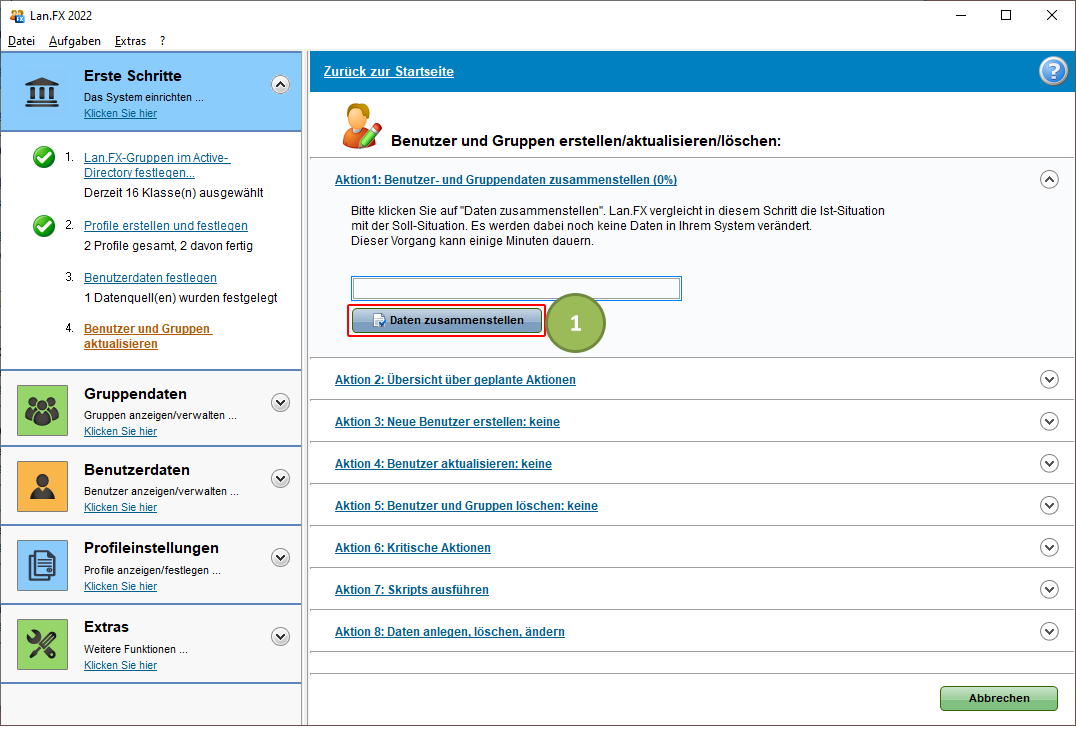This screenshot has height=750, width=1076.
Task: Open Aktion 5: Benutzer und Gruppen löschen link
Action: click(x=466, y=506)
